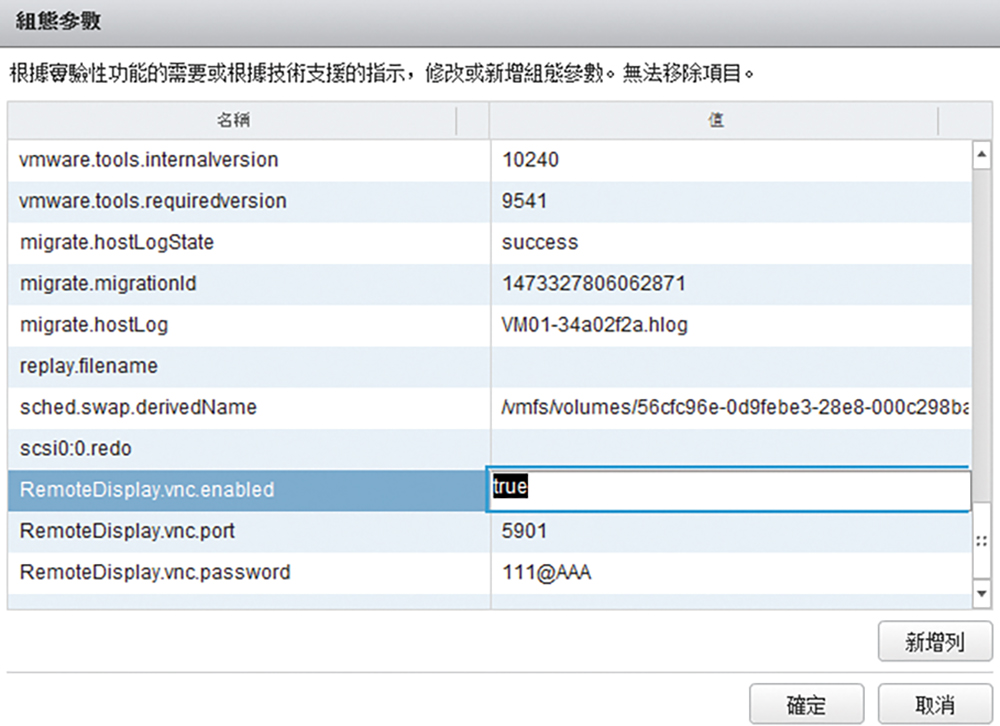Select the vmware.tools.internalversion row
1000x726 pixels.
[149, 160]
